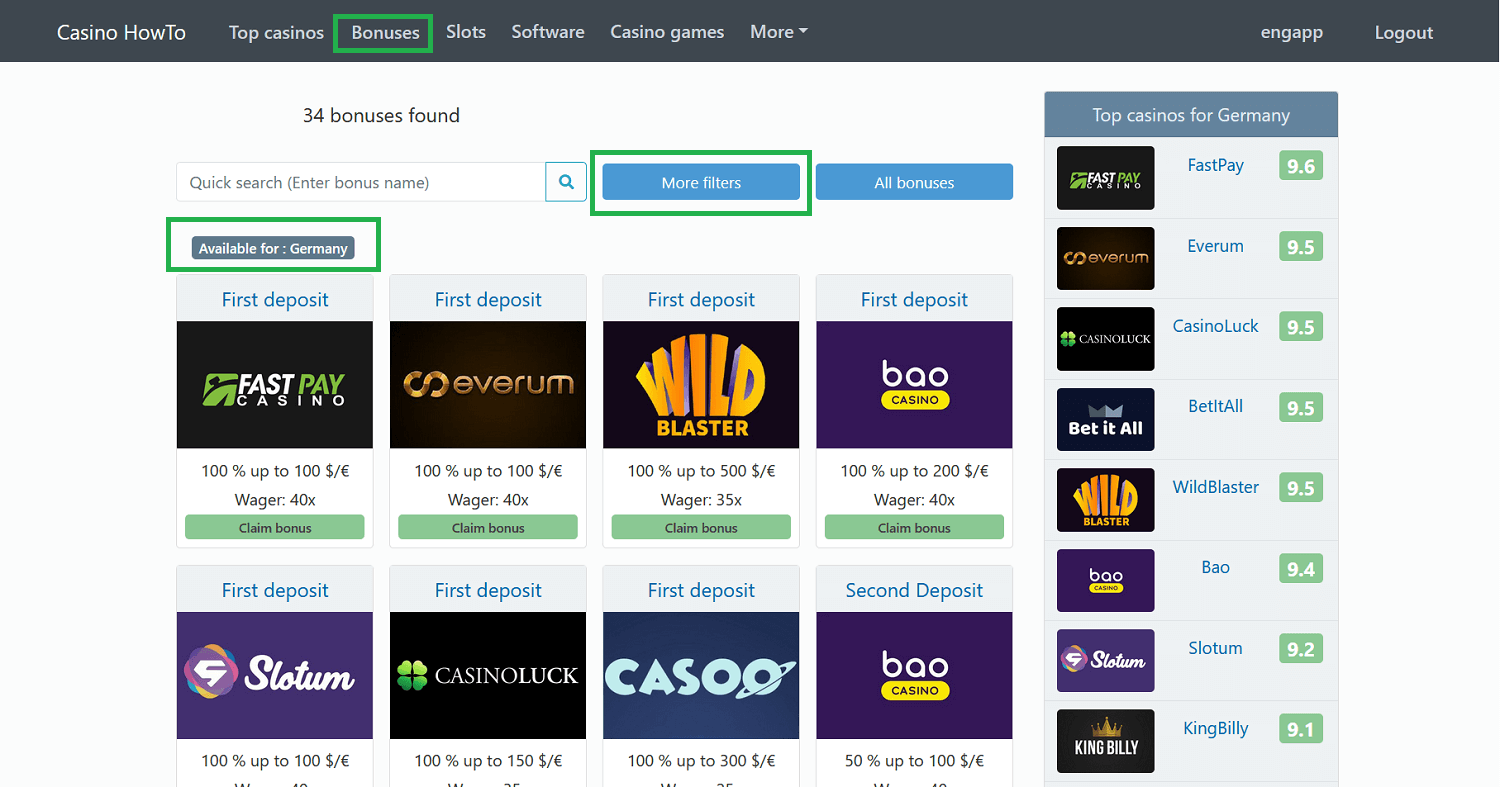Open the More filters button
The image size is (1500, 787).
[701, 182]
